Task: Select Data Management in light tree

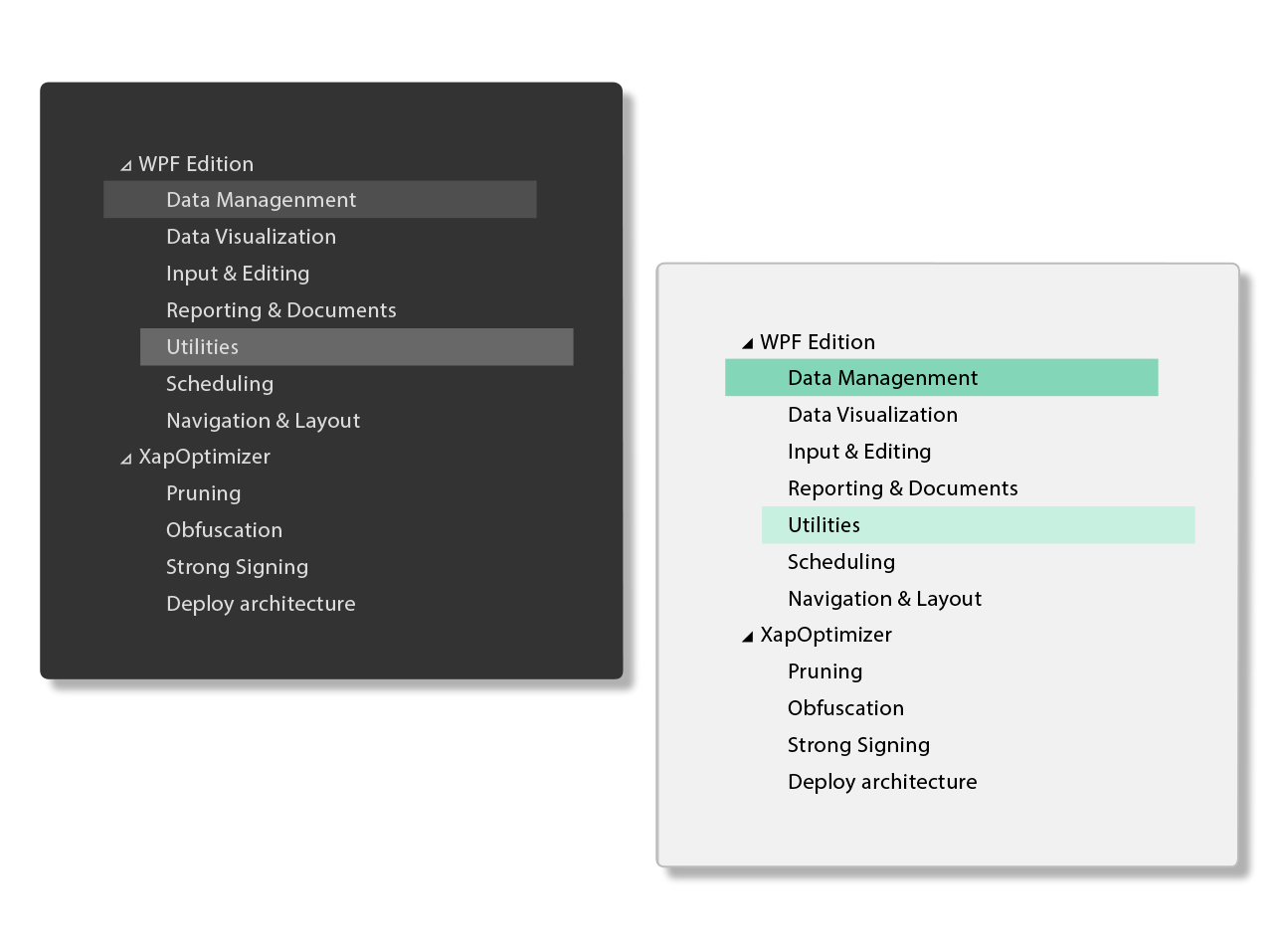Action: tap(942, 378)
